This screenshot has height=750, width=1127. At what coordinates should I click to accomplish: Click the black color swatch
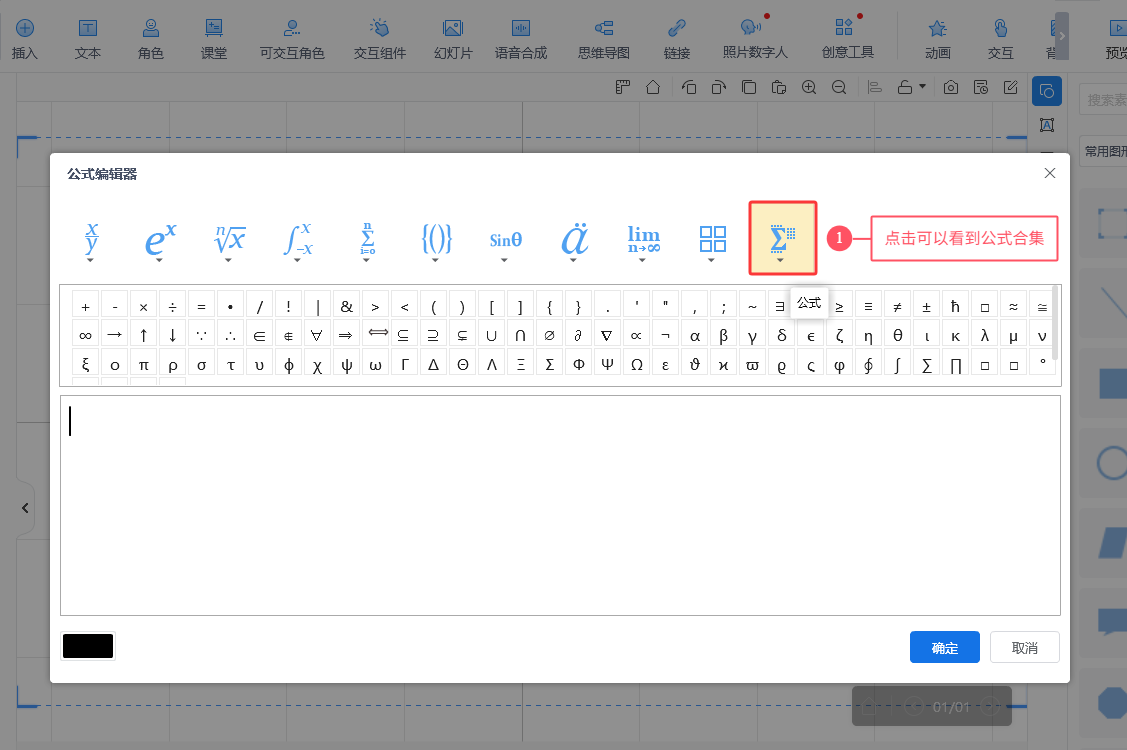coord(88,647)
